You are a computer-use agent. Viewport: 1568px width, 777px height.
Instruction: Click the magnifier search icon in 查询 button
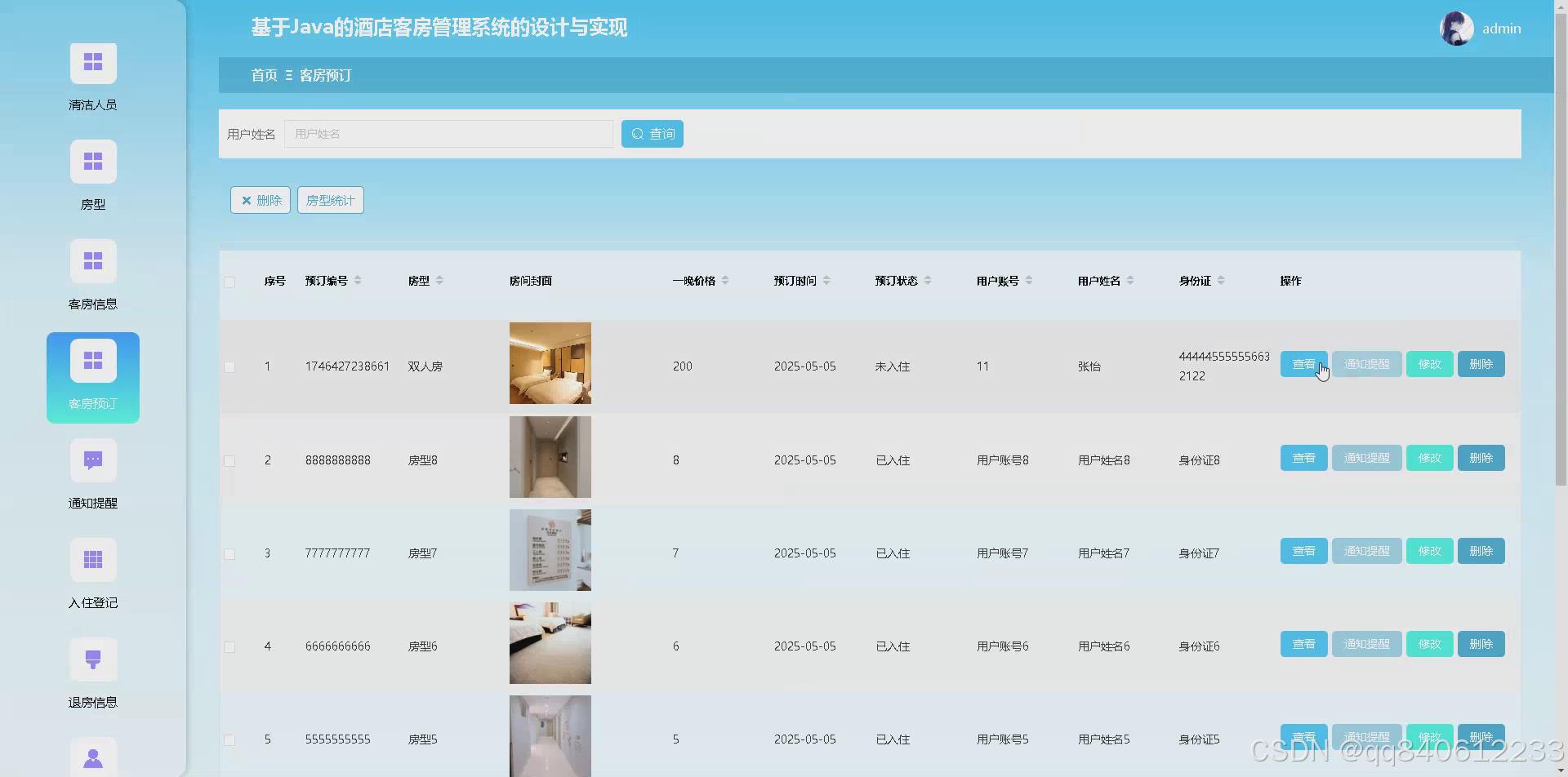[x=638, y=134]
